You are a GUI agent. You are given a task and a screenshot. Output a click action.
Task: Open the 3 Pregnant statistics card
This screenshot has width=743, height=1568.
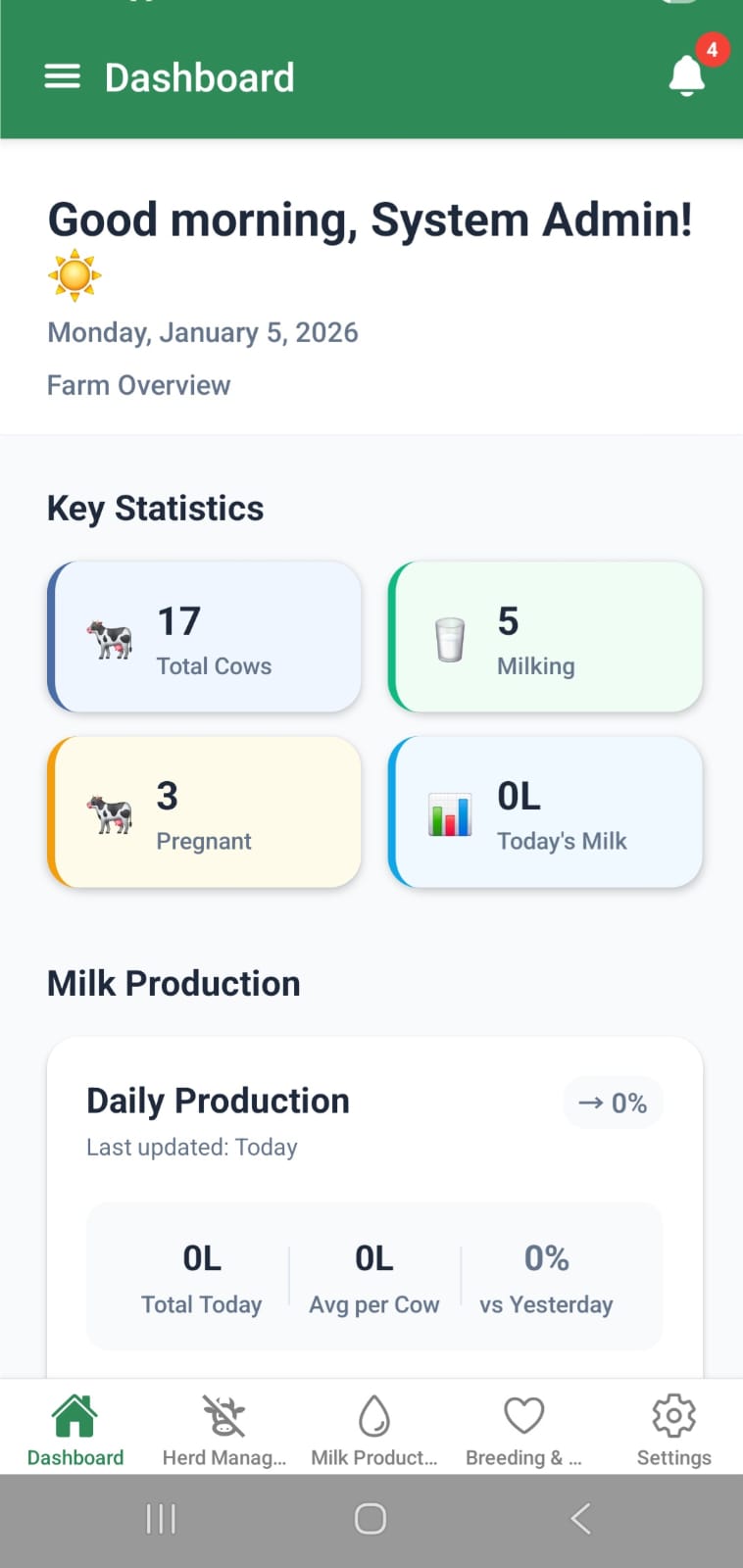pyautogui.click(x=205, y=812)
